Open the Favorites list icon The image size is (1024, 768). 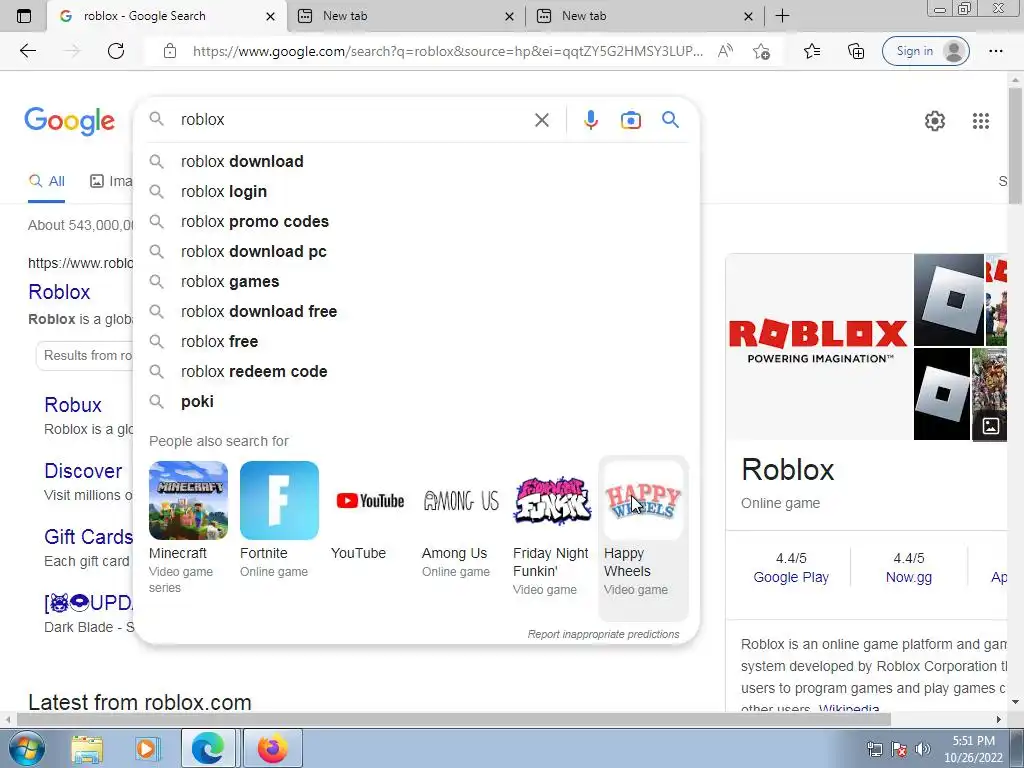pyautogui.click(x=812, y=51)
